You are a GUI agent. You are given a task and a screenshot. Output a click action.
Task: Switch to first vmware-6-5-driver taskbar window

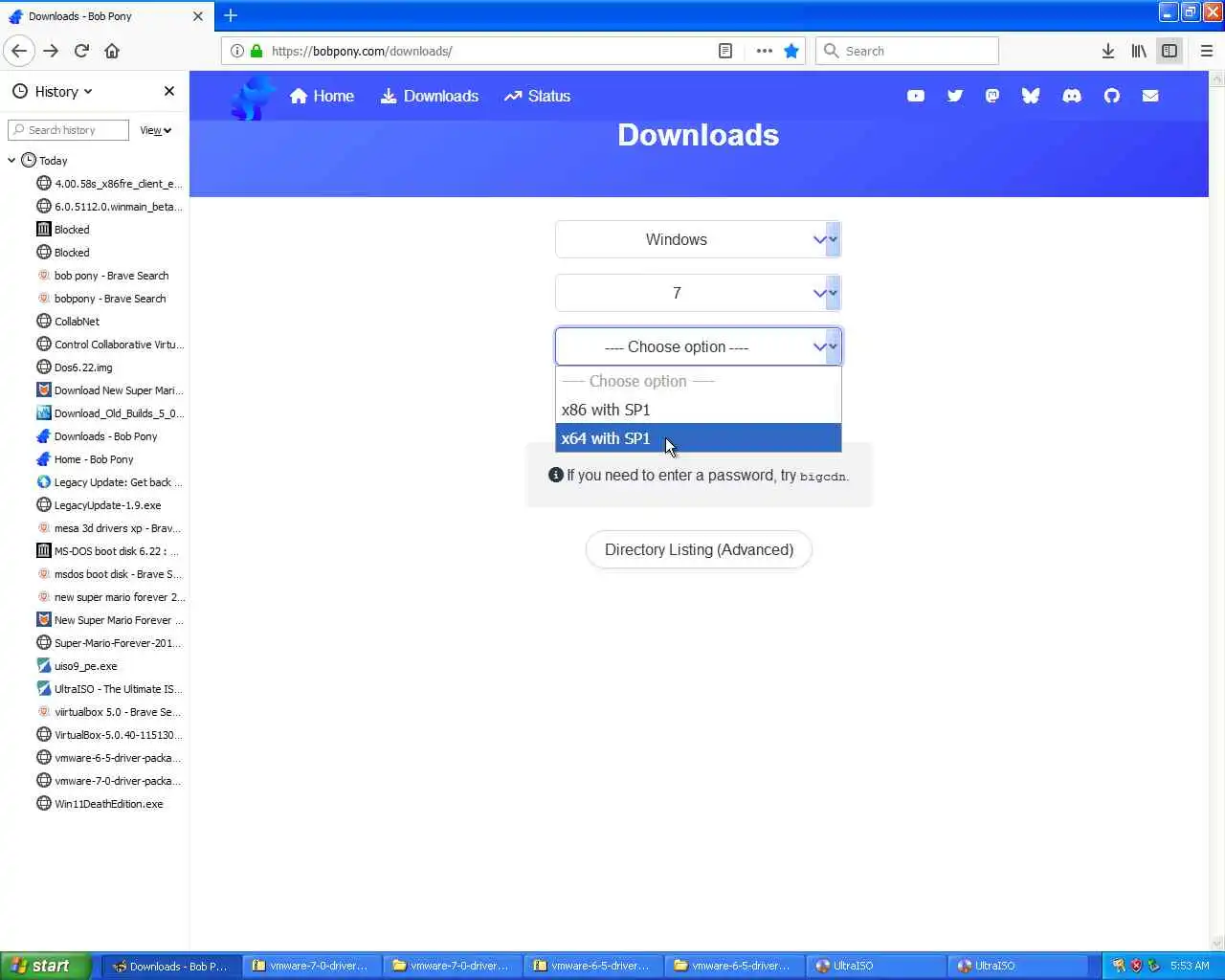point(593,966)
